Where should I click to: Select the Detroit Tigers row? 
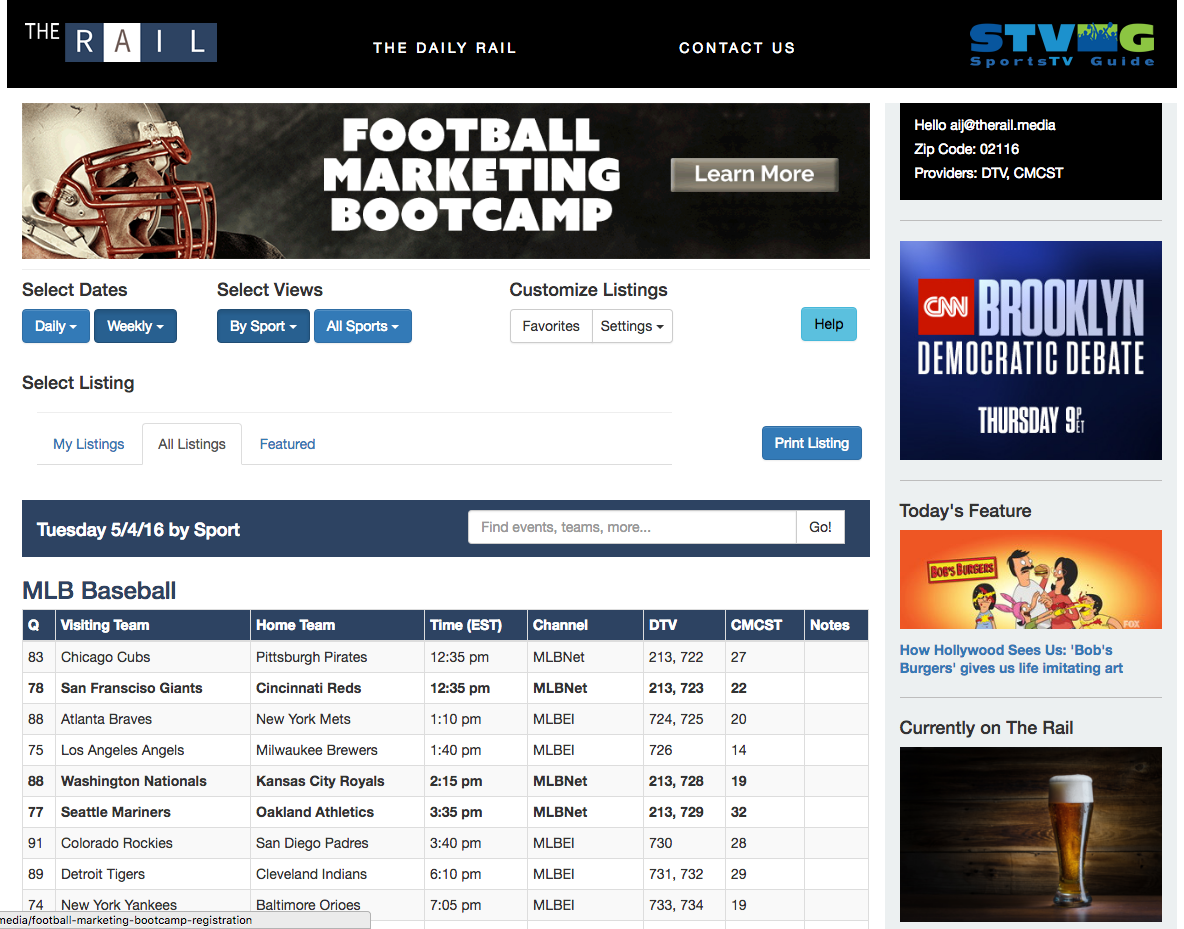click(446, 874)
